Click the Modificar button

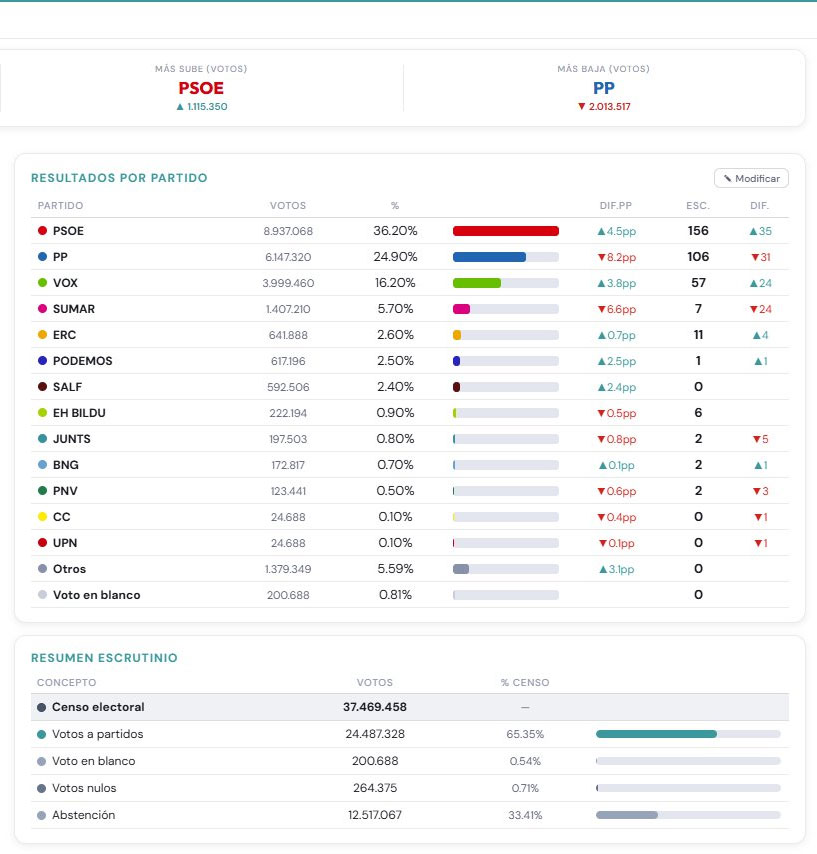coord(751,178)
